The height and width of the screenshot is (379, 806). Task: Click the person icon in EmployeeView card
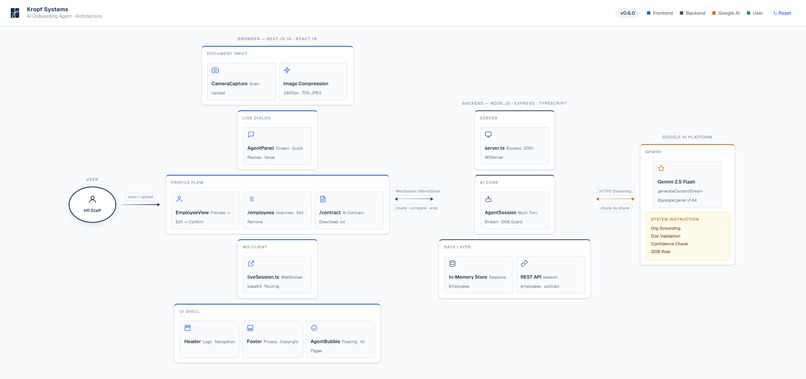click(179, 199)
